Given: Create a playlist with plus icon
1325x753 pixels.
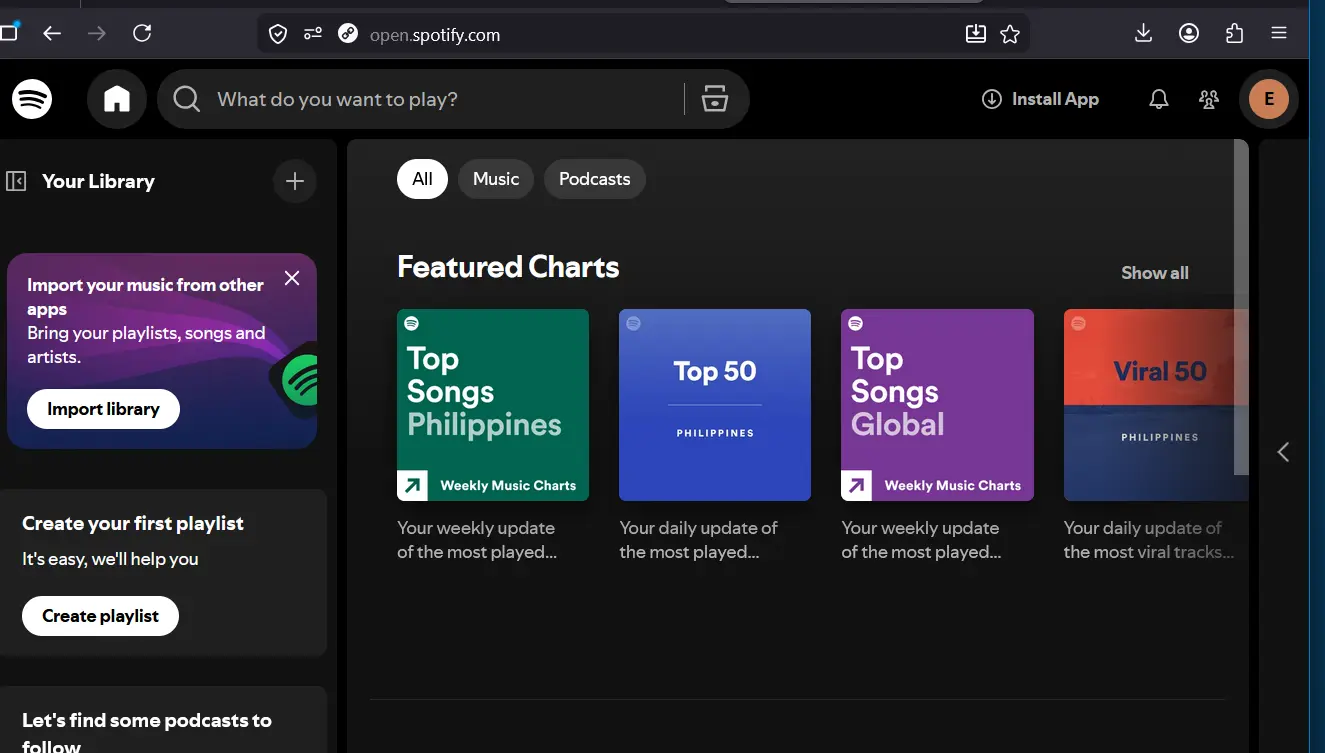Looking at the screenshot, I should pos(295,181).
